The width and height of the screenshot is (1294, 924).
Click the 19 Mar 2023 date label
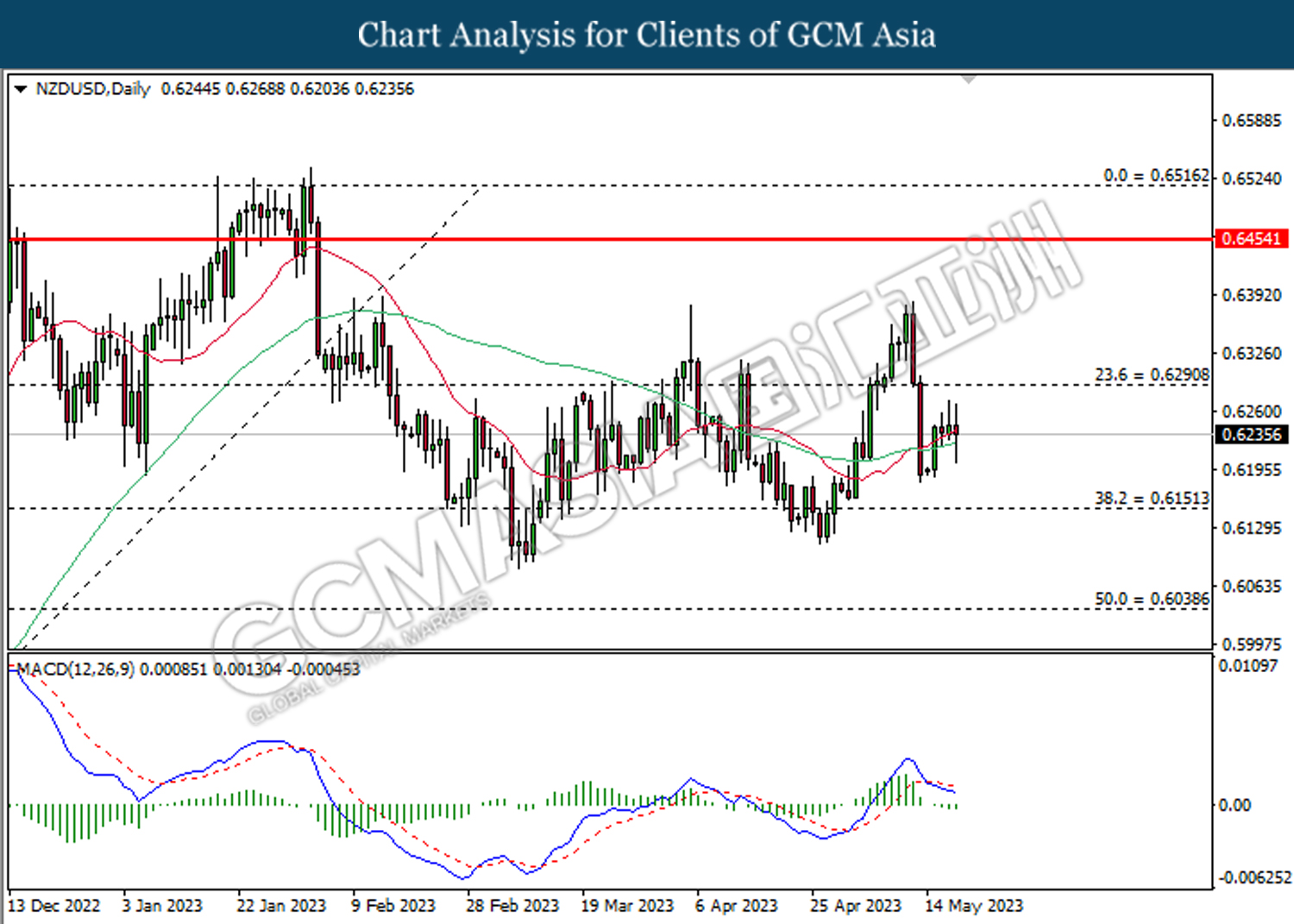627,906
